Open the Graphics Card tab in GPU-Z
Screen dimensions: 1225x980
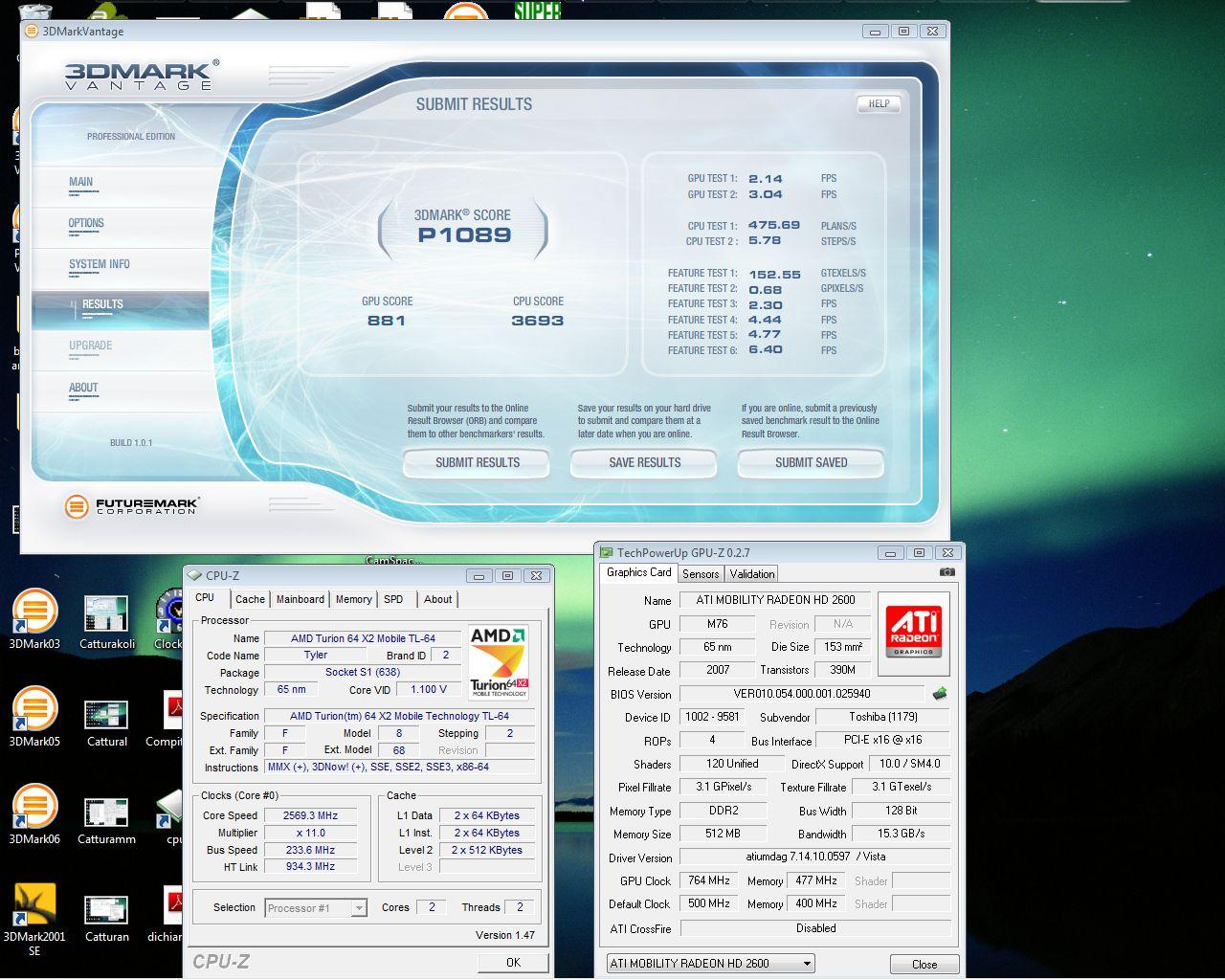coord(638,572)
